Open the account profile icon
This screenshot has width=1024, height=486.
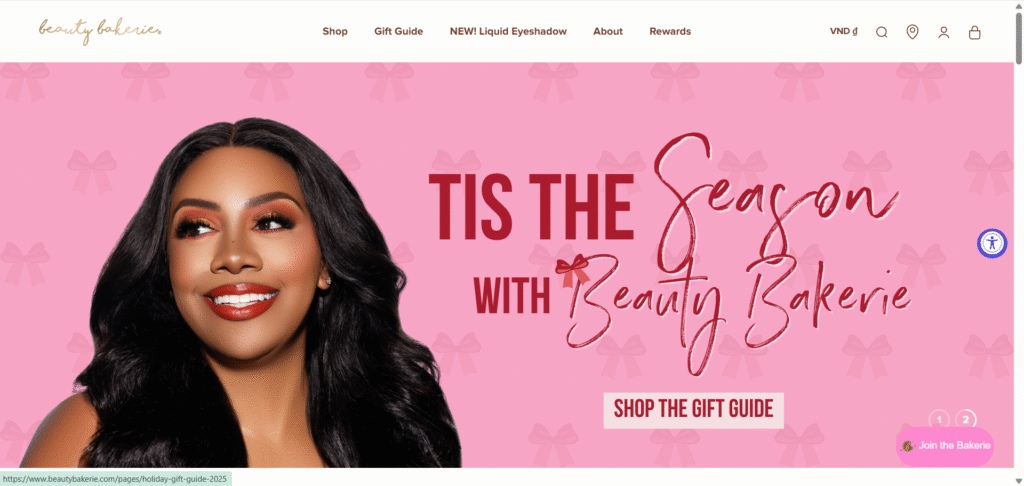click(944, 32)
